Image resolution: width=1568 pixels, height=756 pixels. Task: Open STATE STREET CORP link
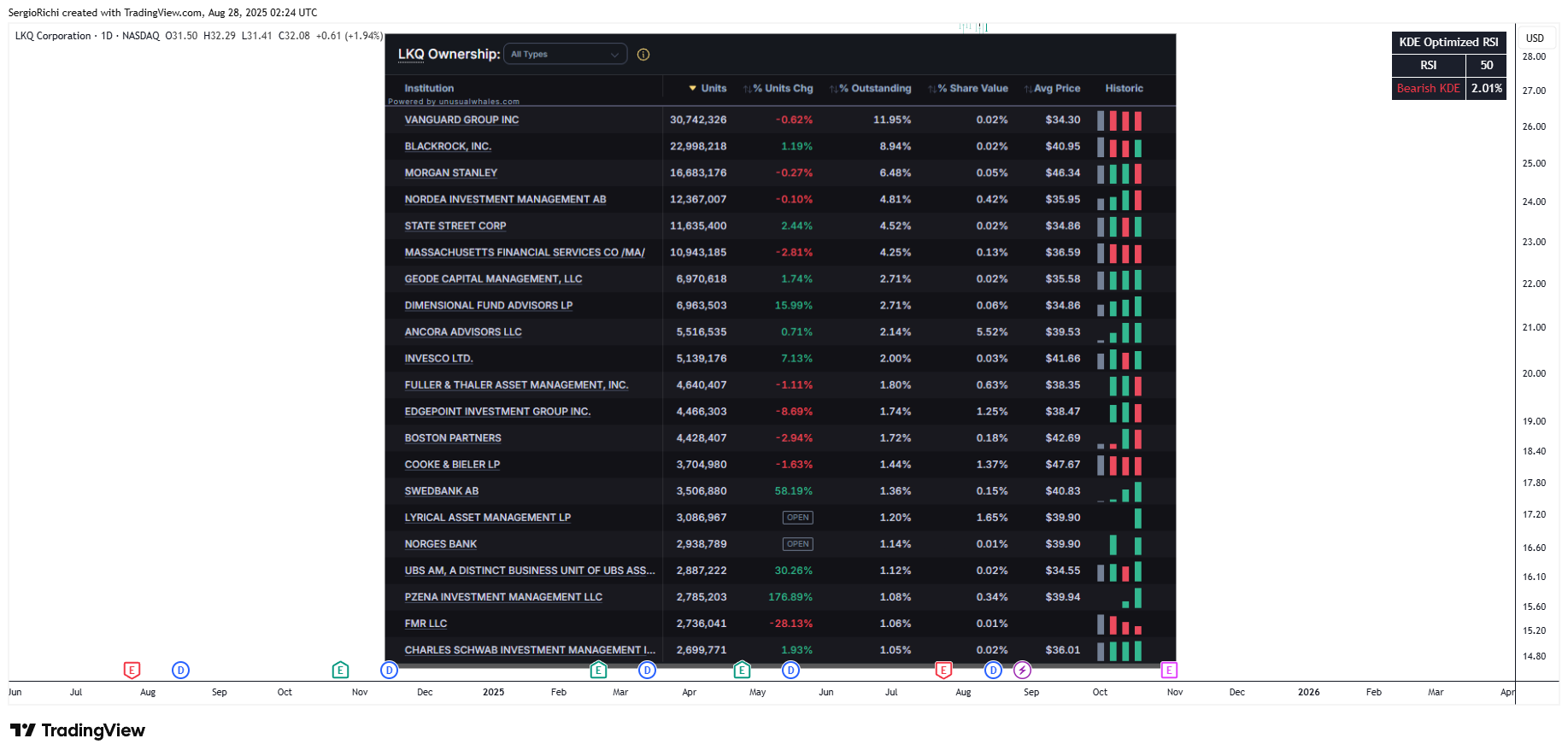[x=455, y=226]
